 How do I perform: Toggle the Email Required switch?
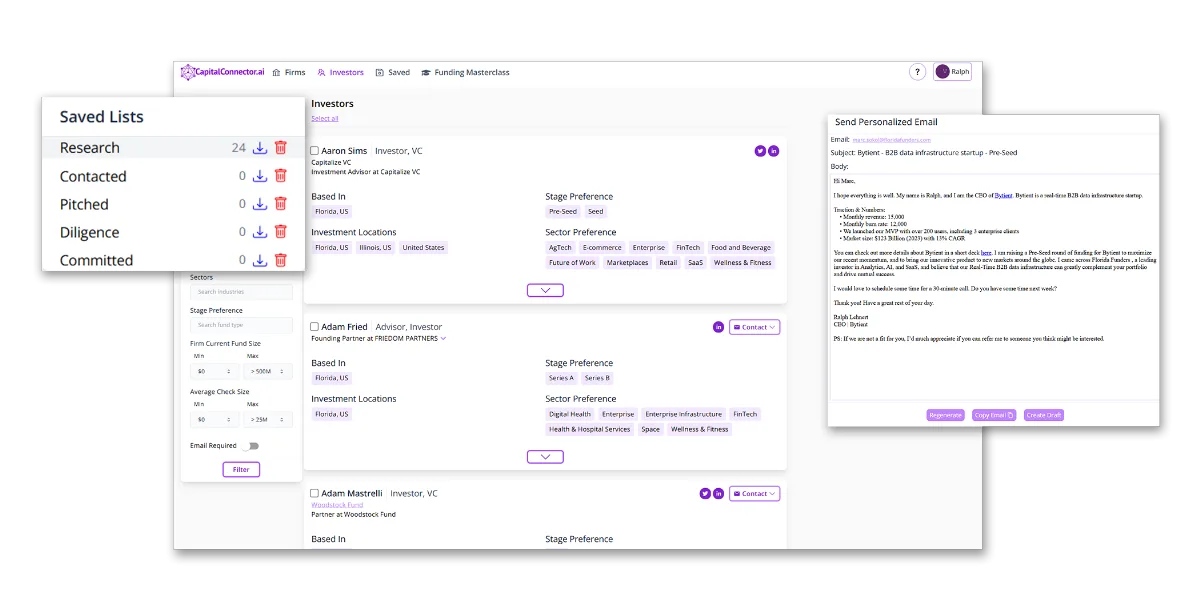point(250,446)
